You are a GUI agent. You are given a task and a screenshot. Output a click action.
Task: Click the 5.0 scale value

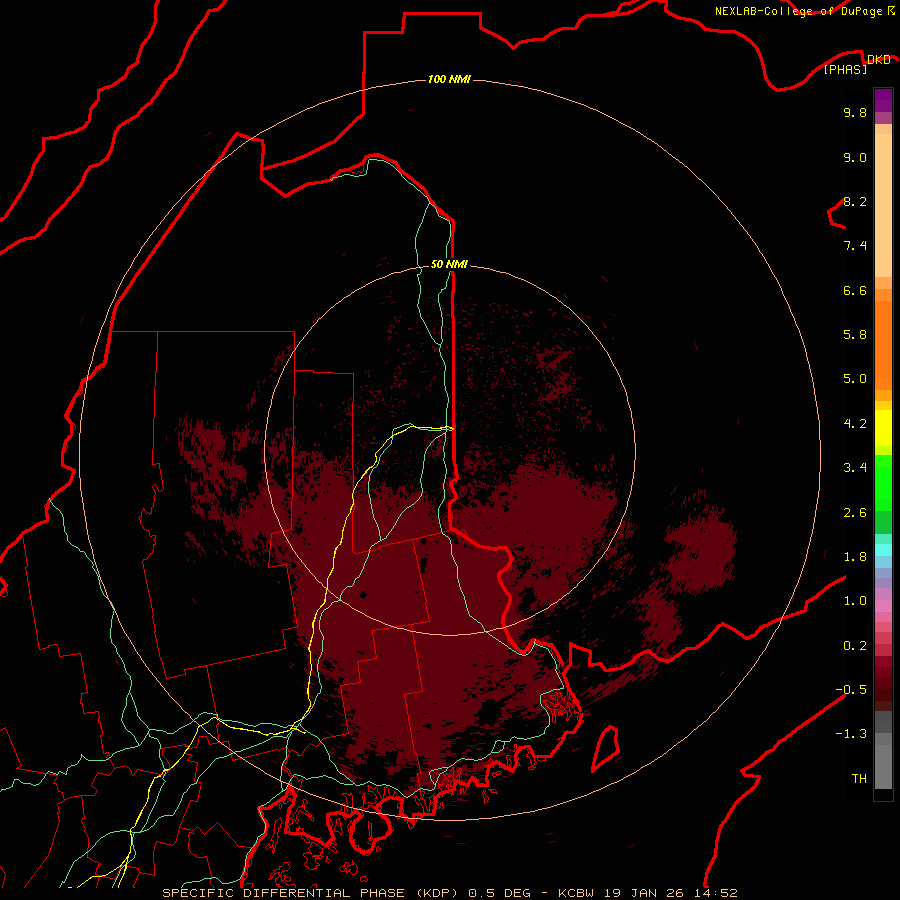click(855, 379)
